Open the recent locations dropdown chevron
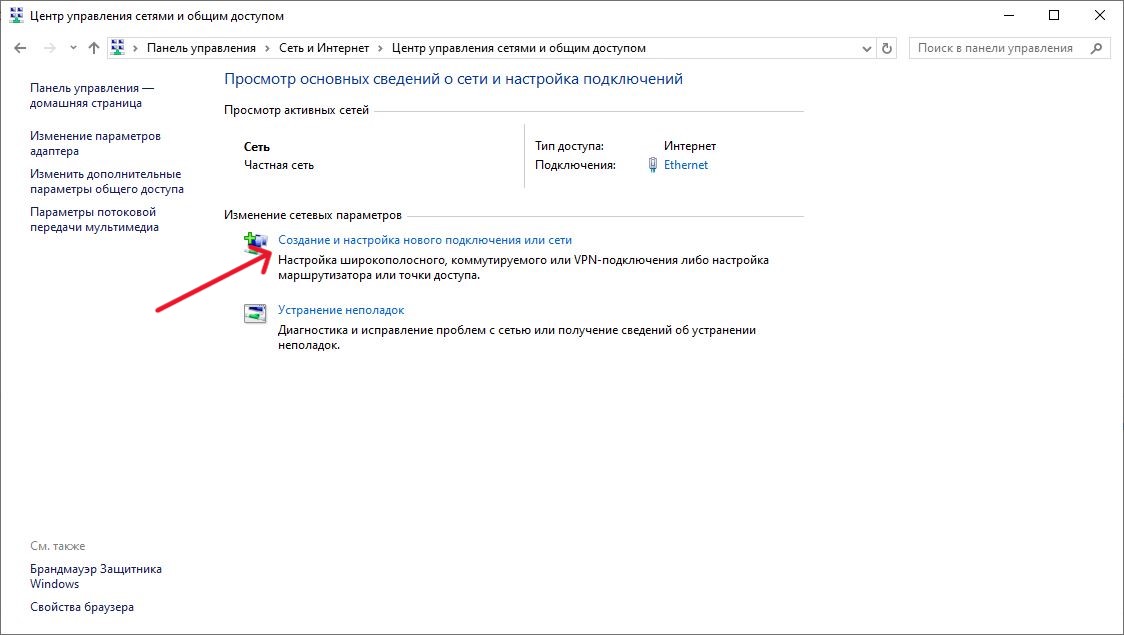 [x=73, y=48]
